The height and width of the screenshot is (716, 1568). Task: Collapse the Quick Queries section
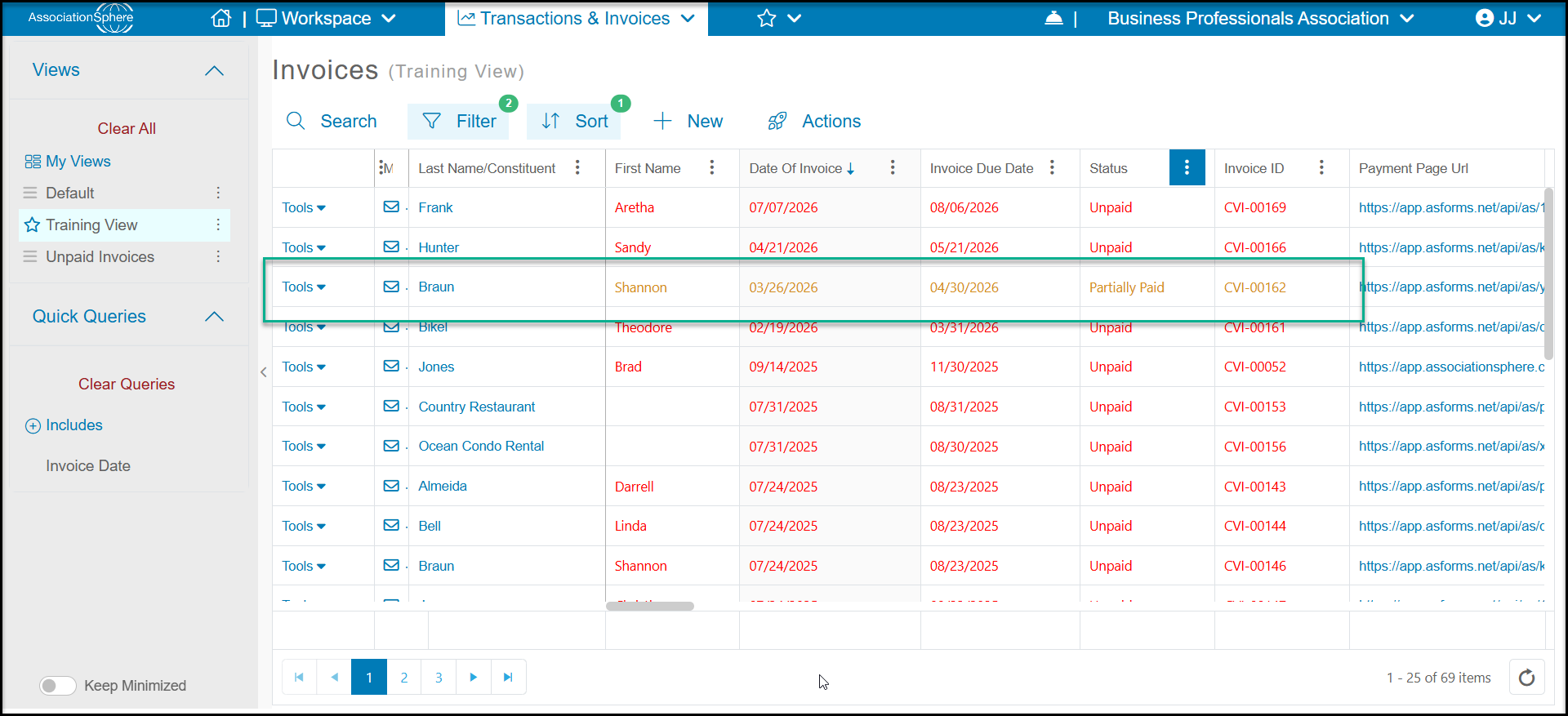(x=214, y=317)
